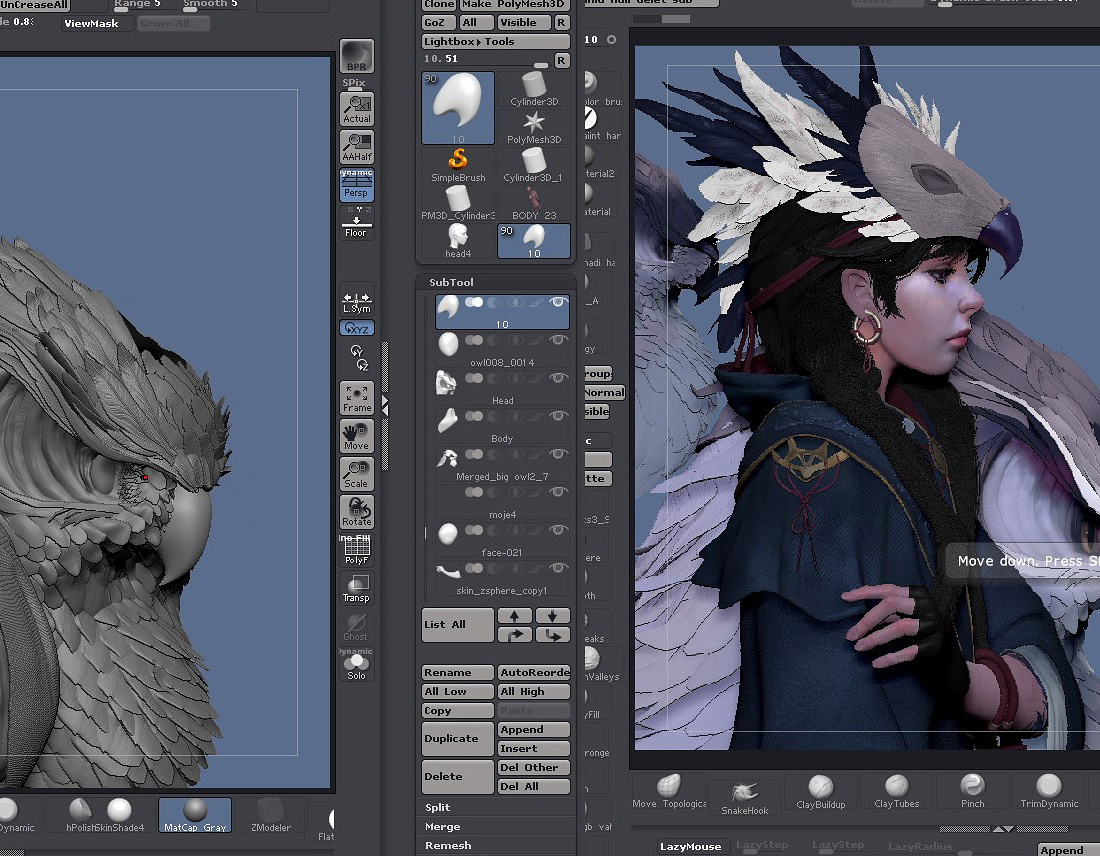The height and width of the screenshot is (856, 1100).
Task: Select the Rotate view icon
Action: [x=356, y=511]
